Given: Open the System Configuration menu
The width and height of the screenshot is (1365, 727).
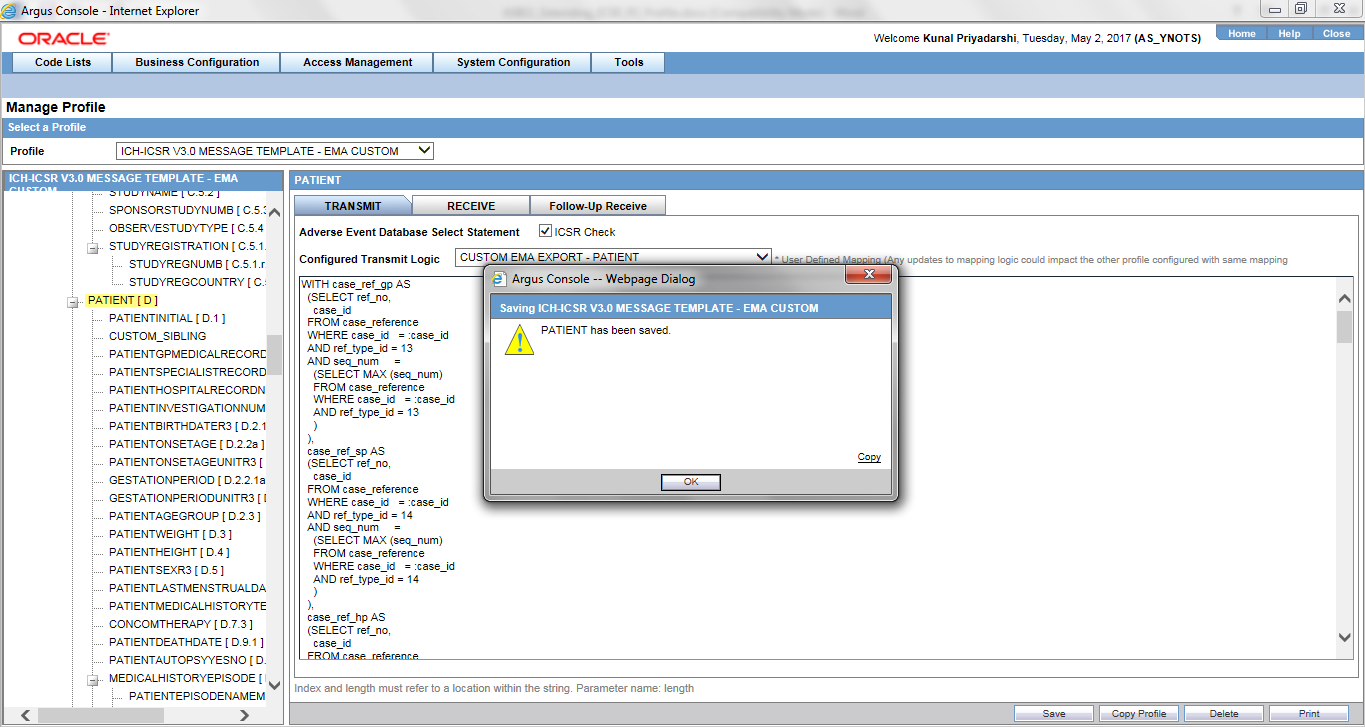Looking at the screenshot, I should pyautogui.click(x=513, y=62).
